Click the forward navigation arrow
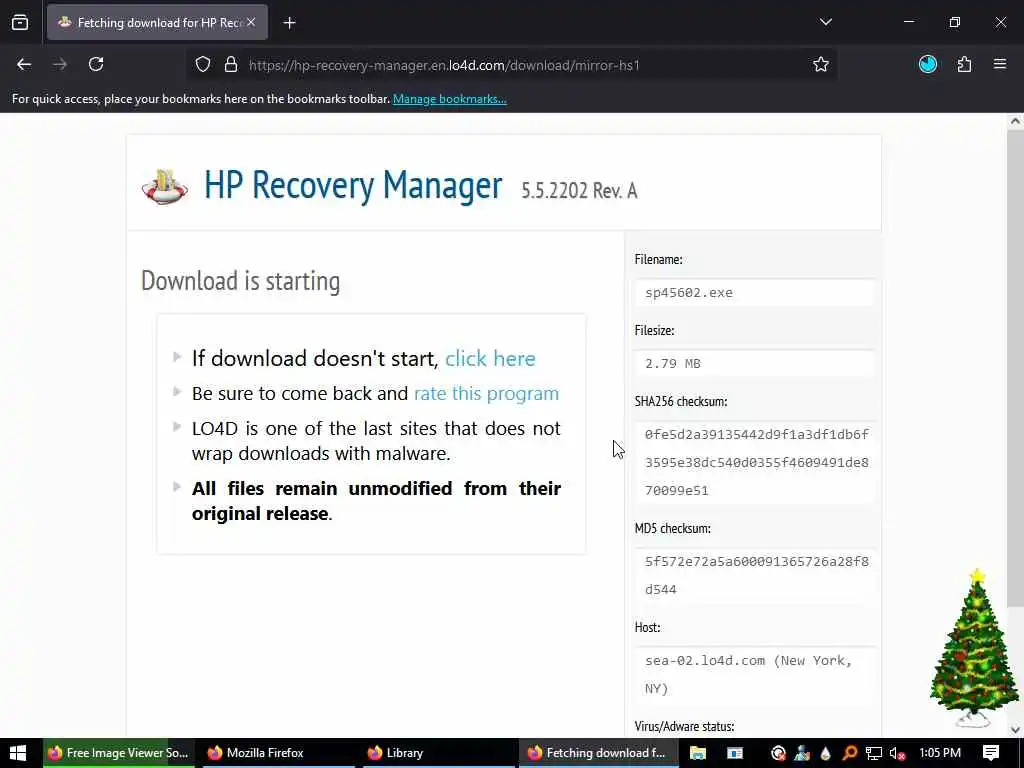The image size is (1024, 768). tap(60, 64)
